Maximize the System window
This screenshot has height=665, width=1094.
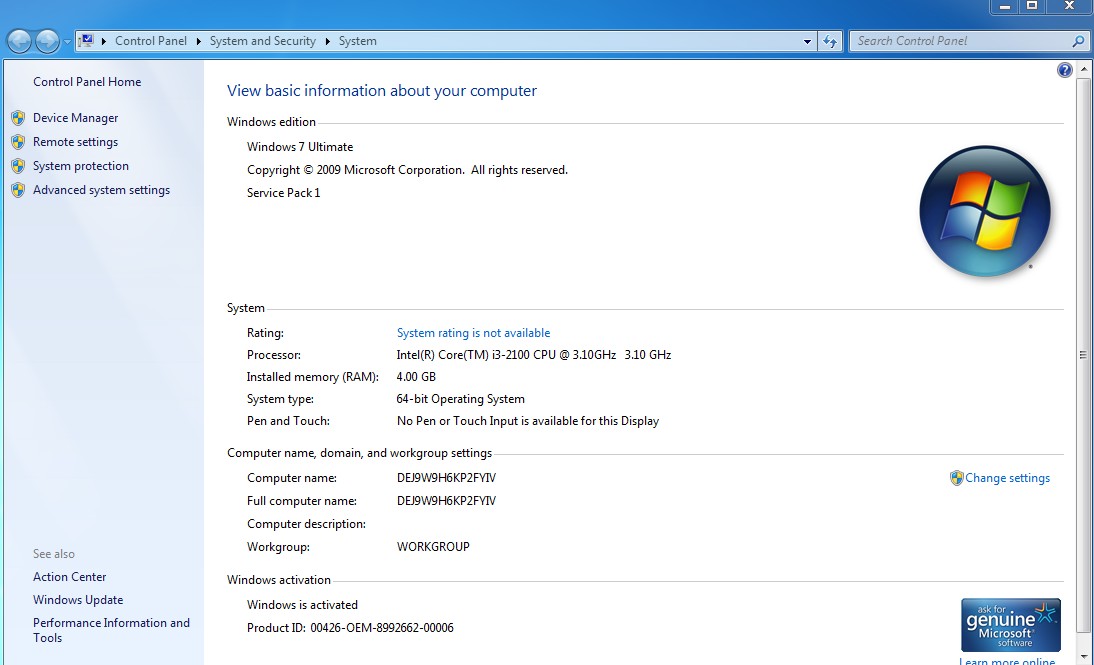coord(1032,6)
